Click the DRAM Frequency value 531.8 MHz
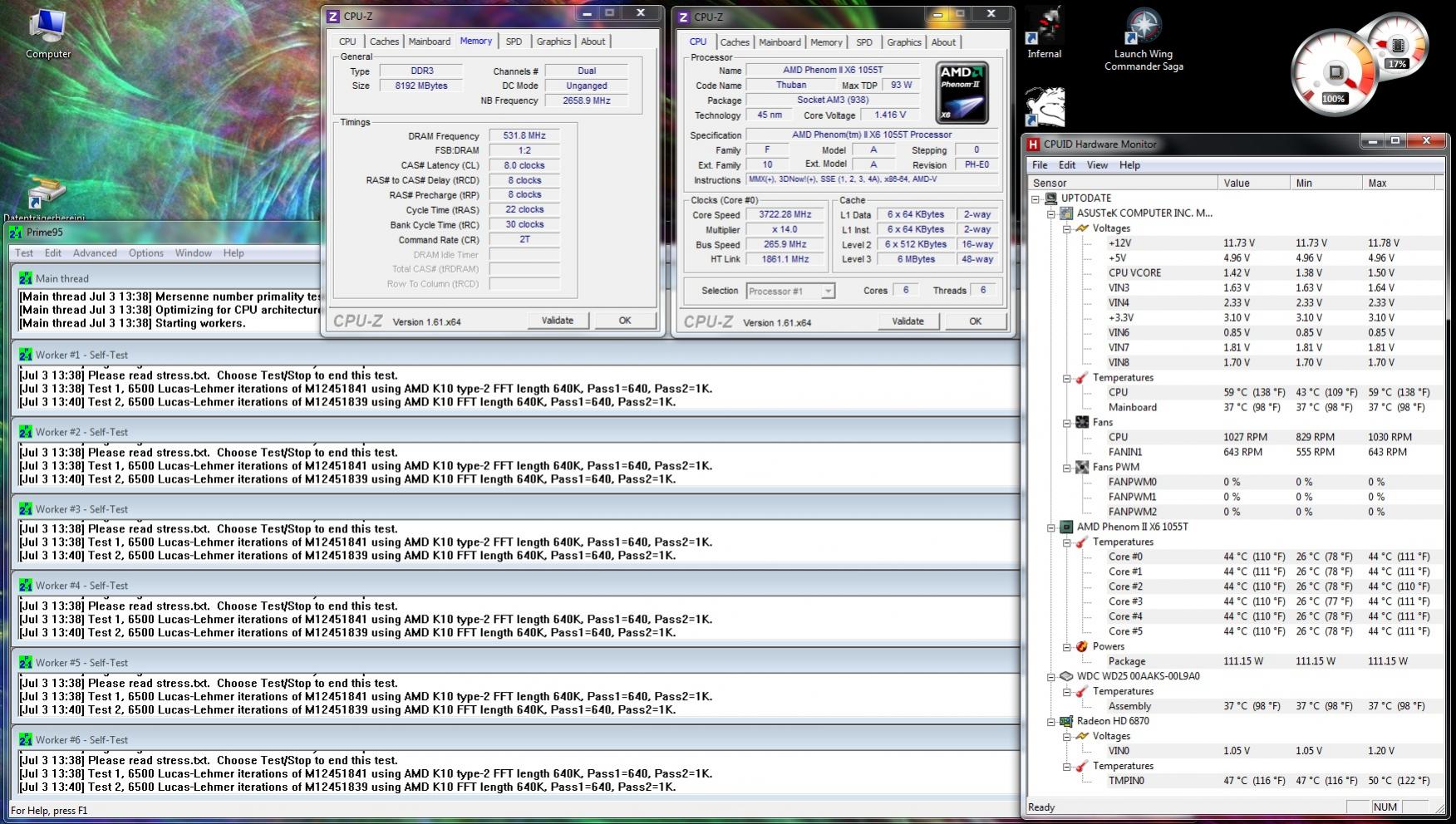The image size is (1456, 824). click(x=524, y=135)
